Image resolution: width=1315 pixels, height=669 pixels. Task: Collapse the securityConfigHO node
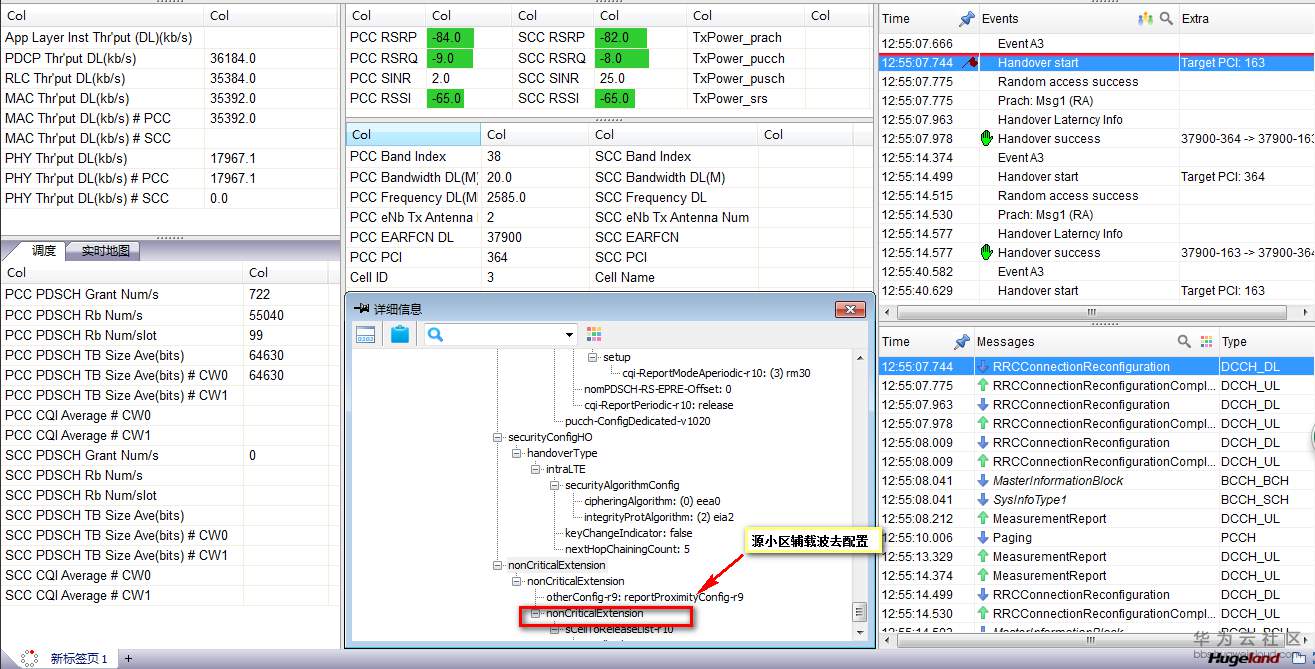click(x=498, y=437)
